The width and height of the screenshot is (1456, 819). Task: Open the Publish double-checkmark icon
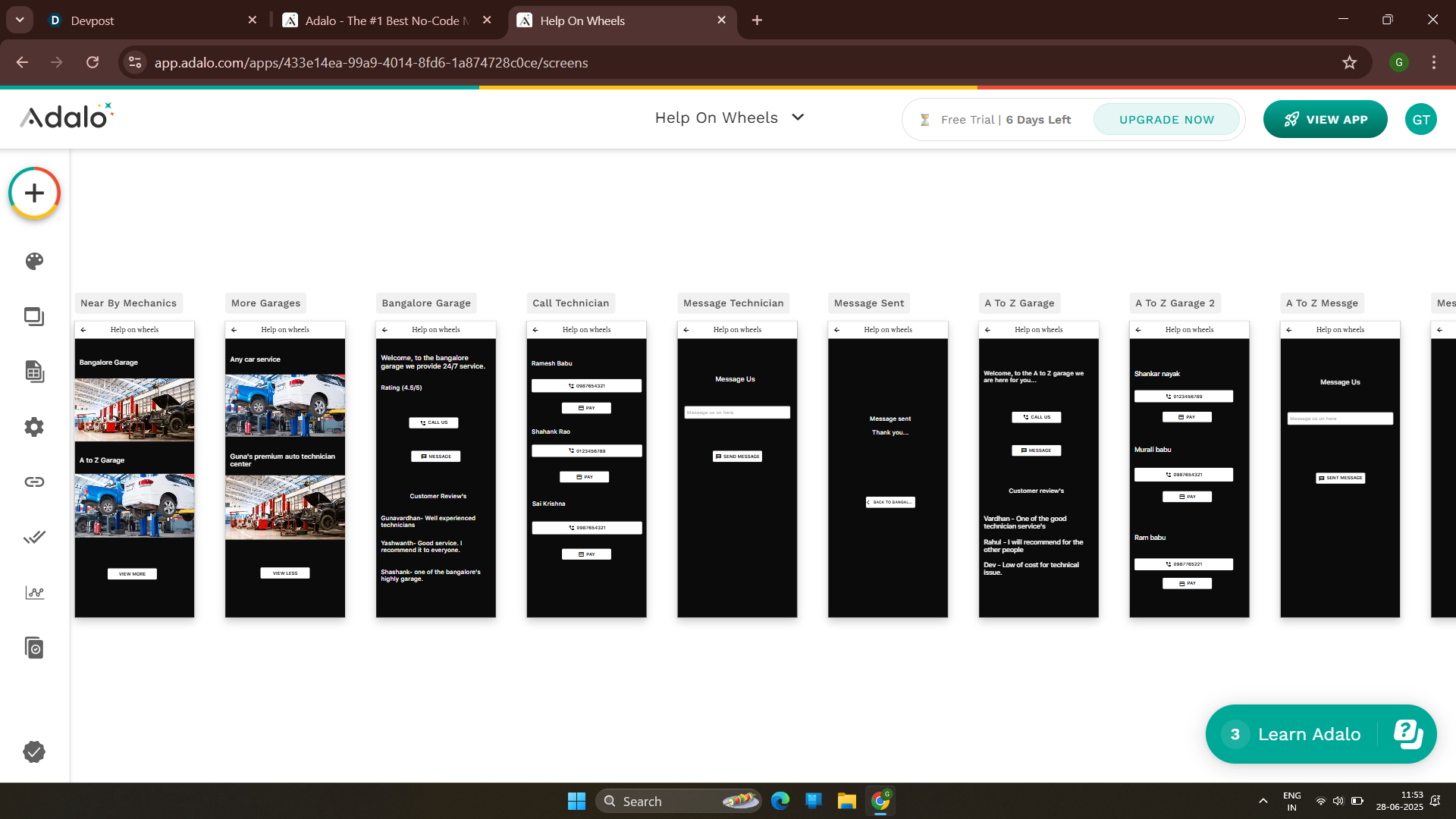[34, 537]
